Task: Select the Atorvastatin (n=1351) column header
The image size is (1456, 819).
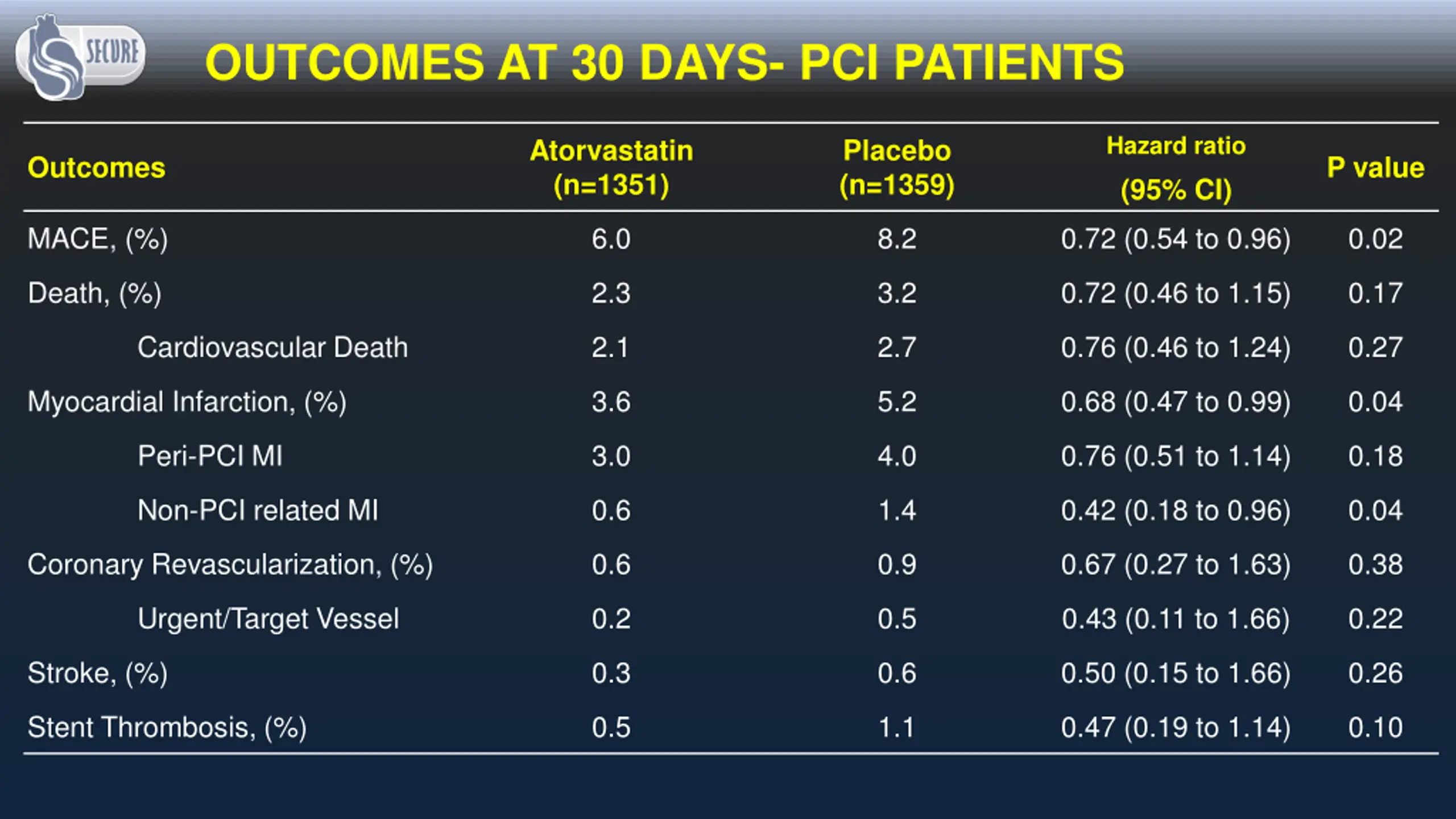Action: [x=611, y=168]
